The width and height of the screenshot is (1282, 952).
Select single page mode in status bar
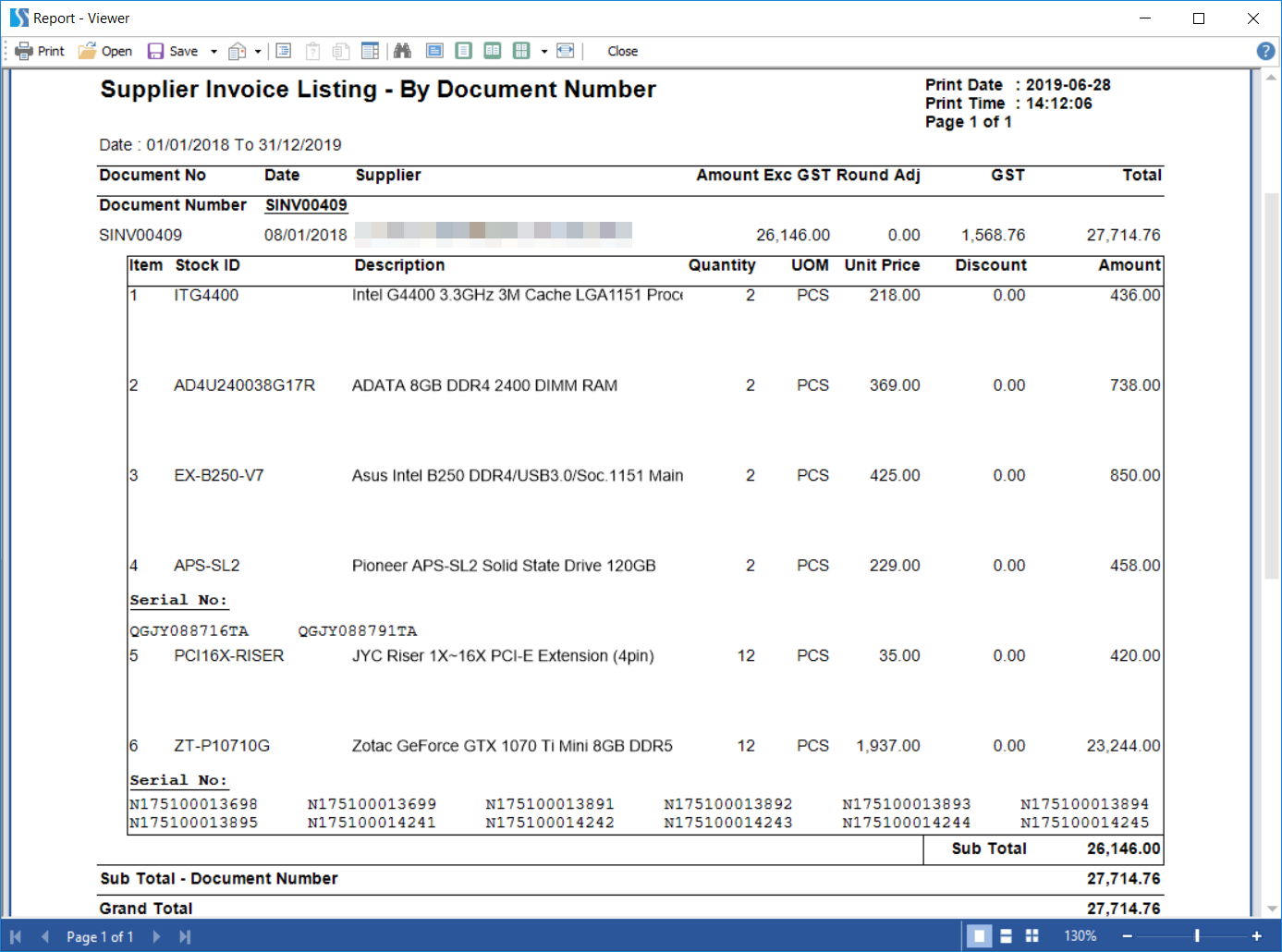click(x=979, y=936)
